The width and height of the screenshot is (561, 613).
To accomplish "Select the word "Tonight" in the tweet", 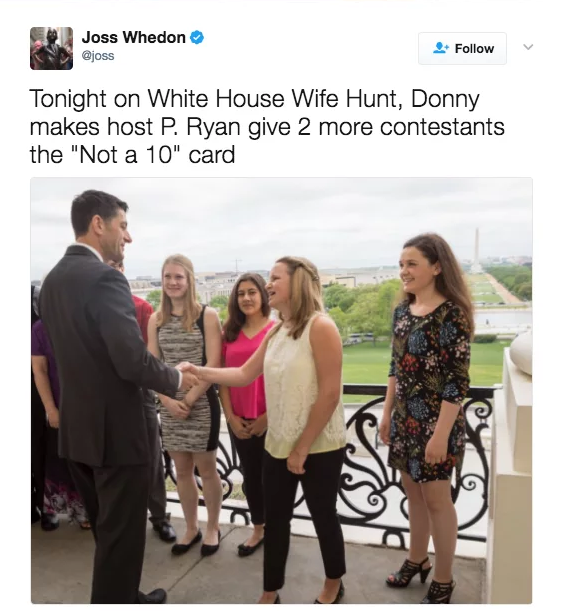I will 68,99.
